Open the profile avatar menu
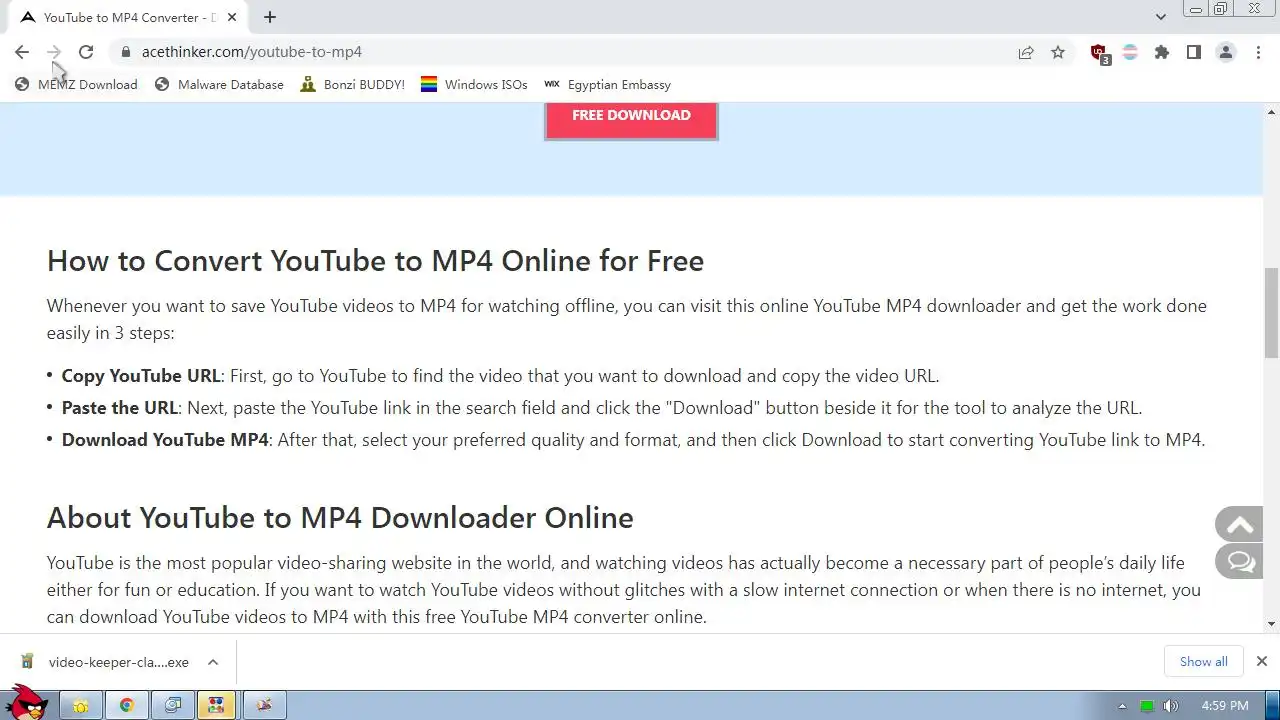 pyautogui.click(x=1226, y=52)
